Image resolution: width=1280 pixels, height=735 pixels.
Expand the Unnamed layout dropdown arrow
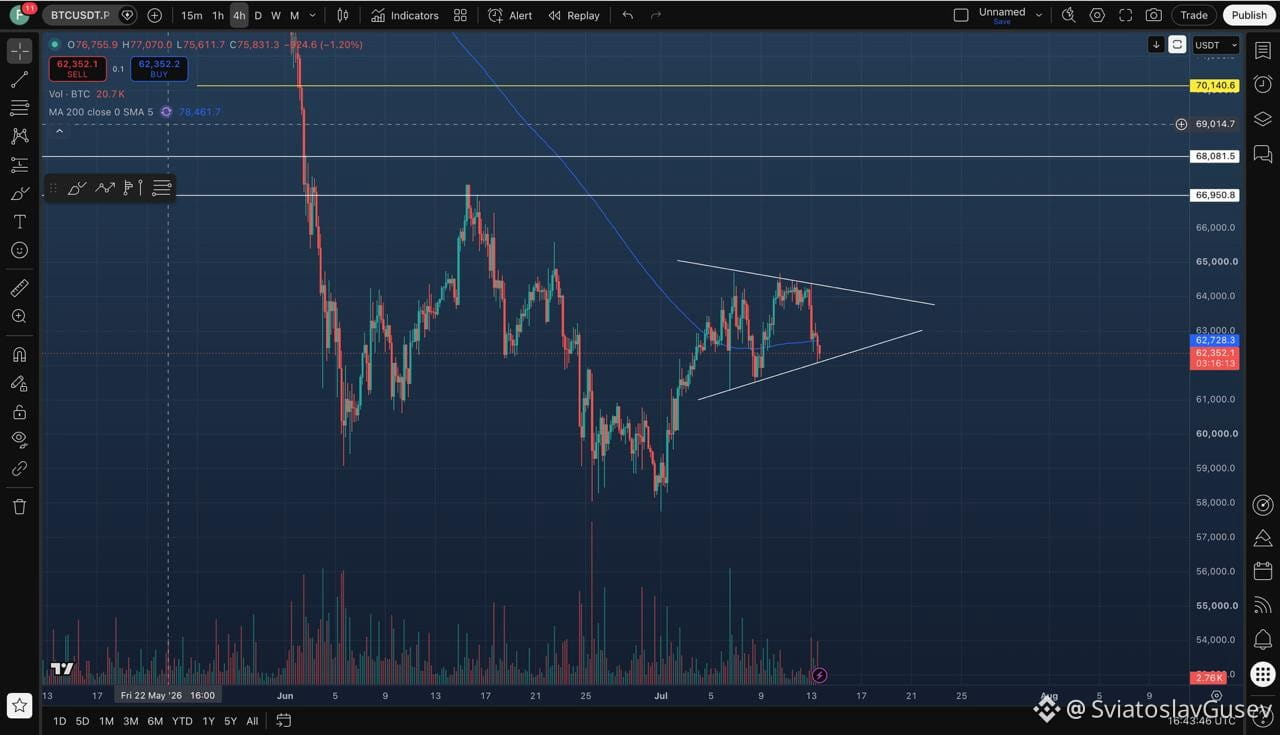click(x=1039, y=15)
